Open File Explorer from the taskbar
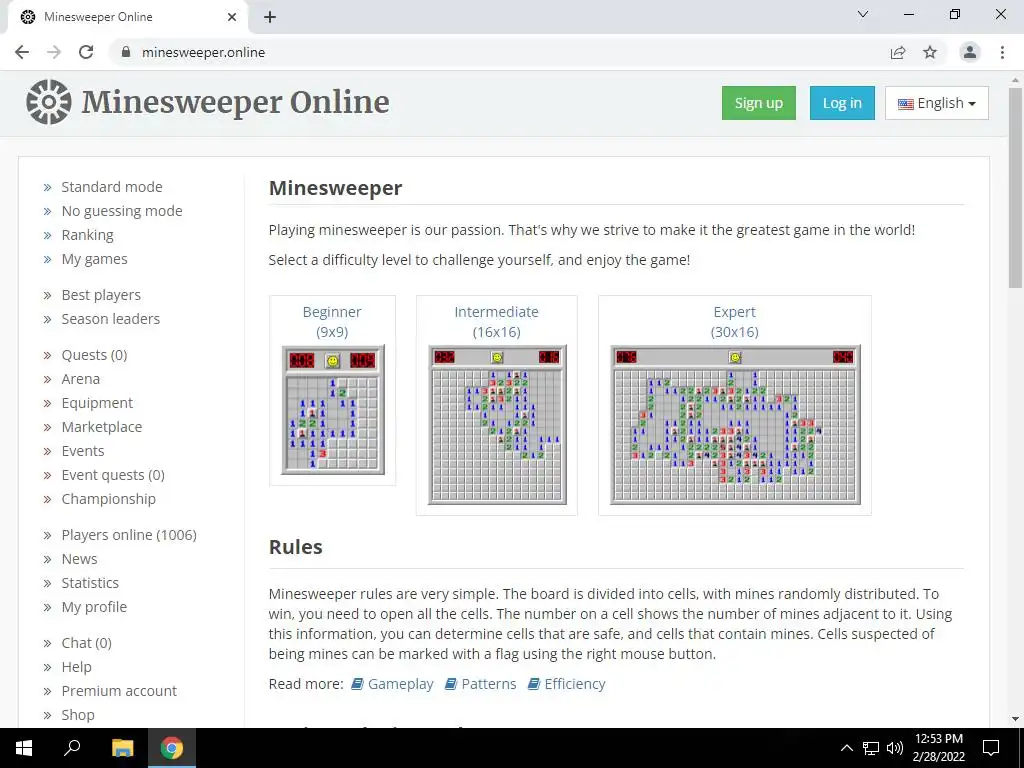1024x768 pixels. [122, 748]
